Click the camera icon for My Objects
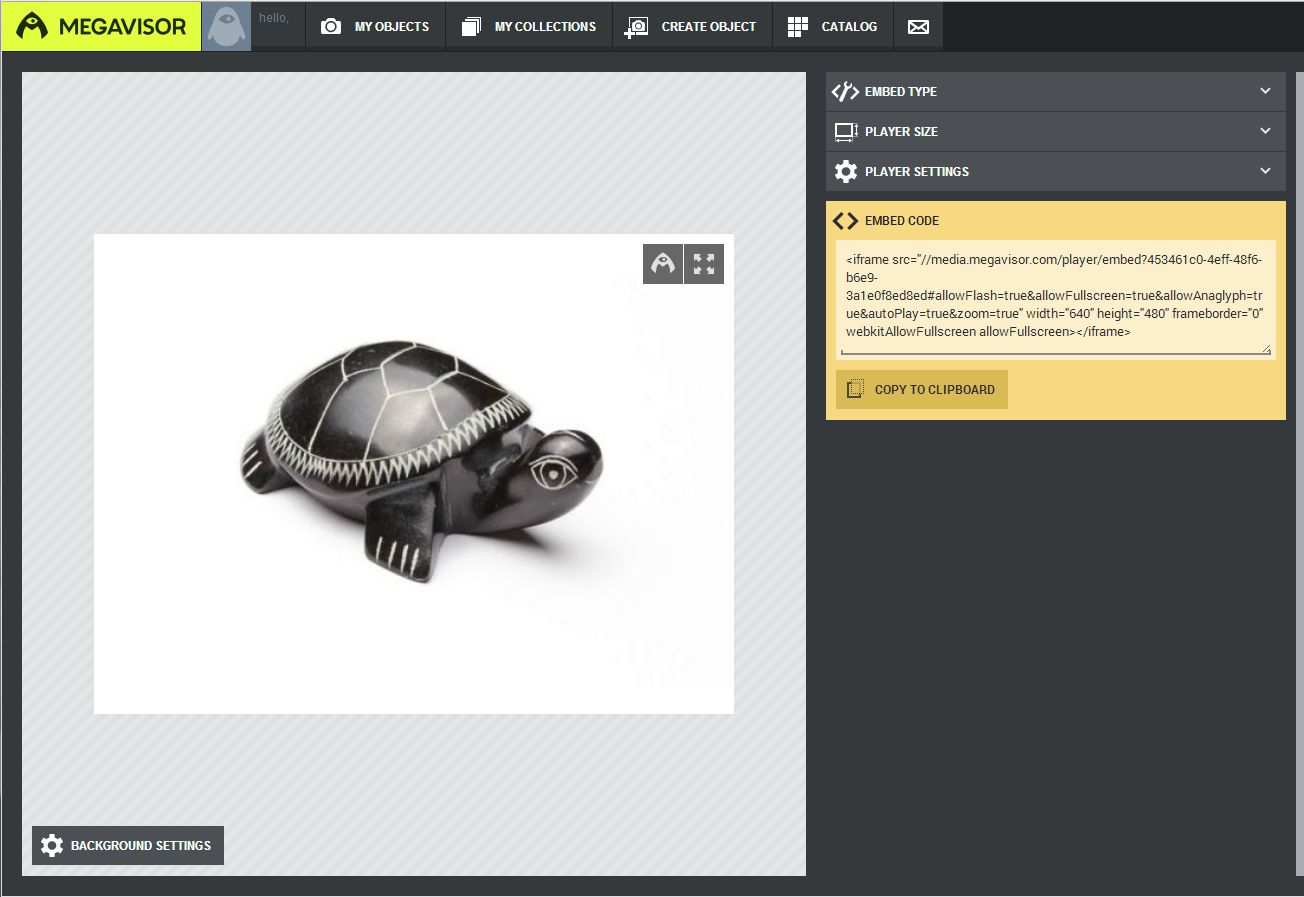Screen dimensions: 1304x897 pyautogui.click(x=331, y=27)
